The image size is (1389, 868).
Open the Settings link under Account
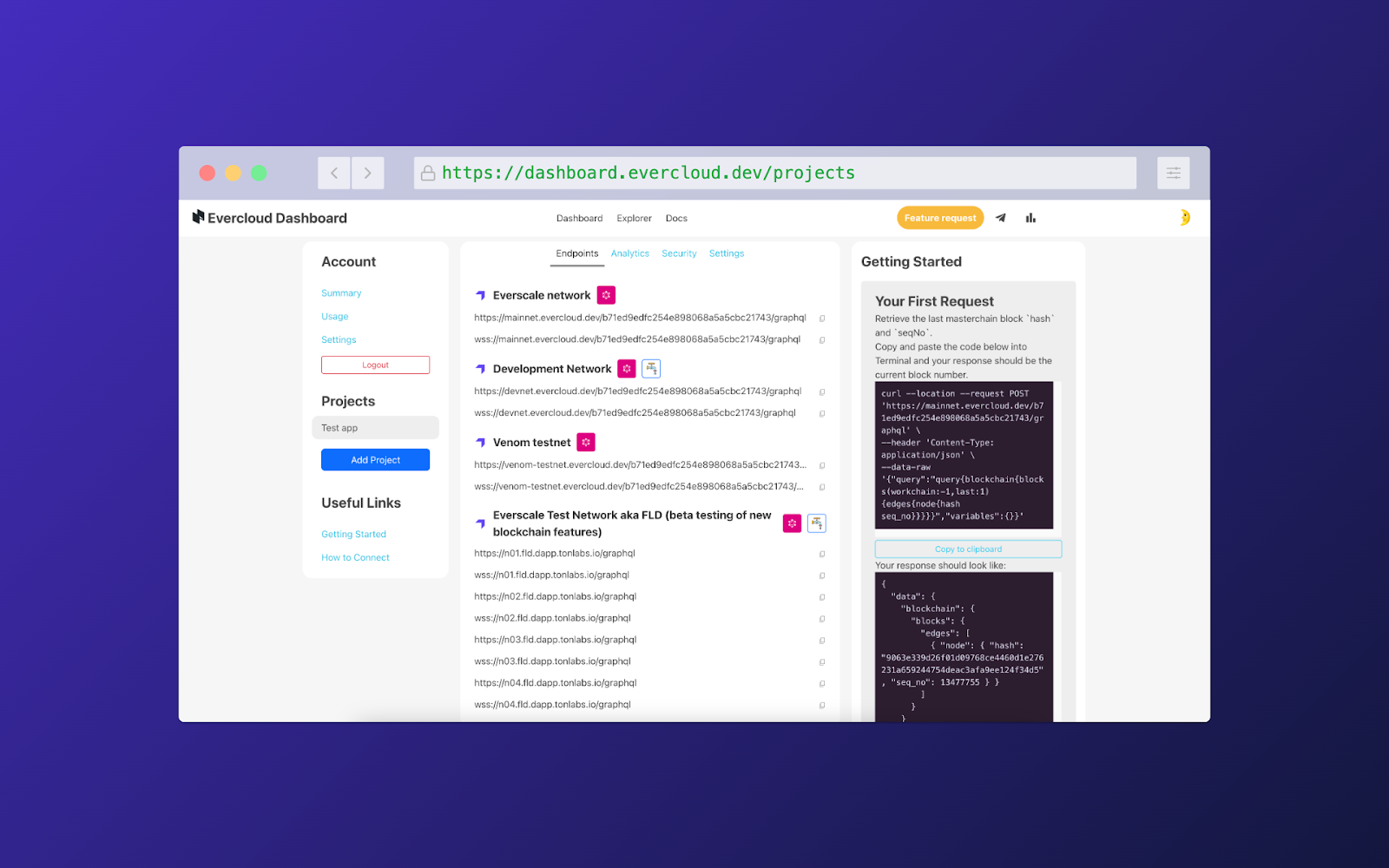[339, 340]
